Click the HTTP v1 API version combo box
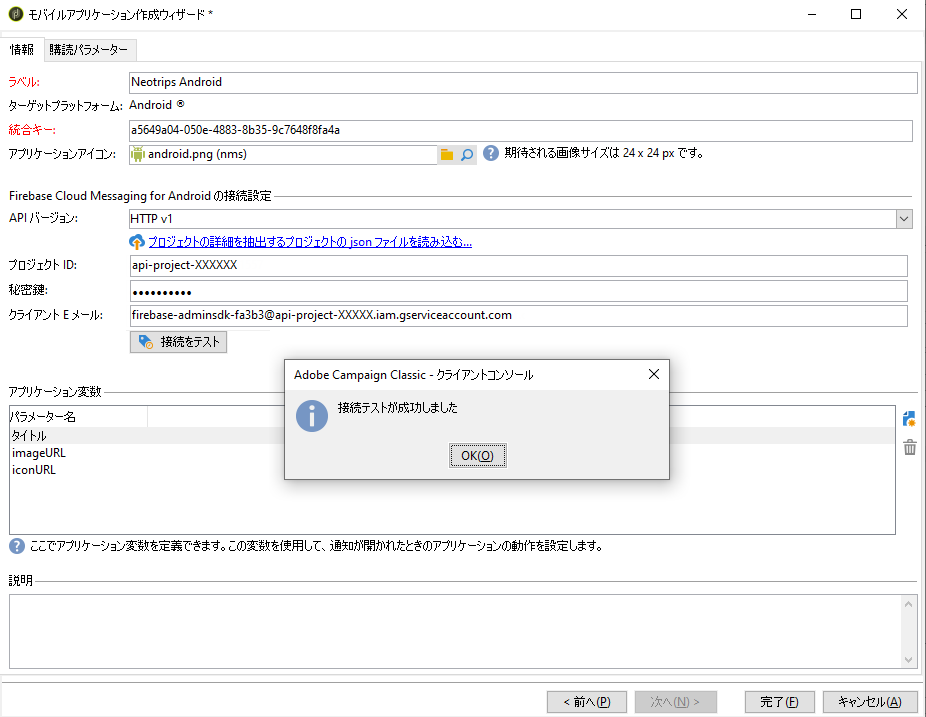Viewport: 926px width, 717px height. (x=520, y=219)
